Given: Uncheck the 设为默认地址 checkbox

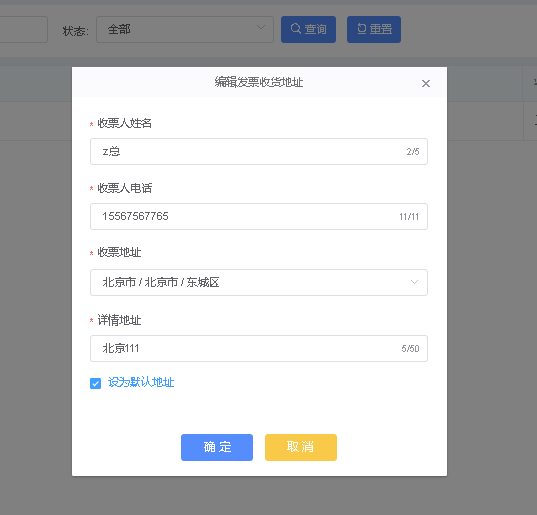Looking at the screenshot, I should point(96,383).
